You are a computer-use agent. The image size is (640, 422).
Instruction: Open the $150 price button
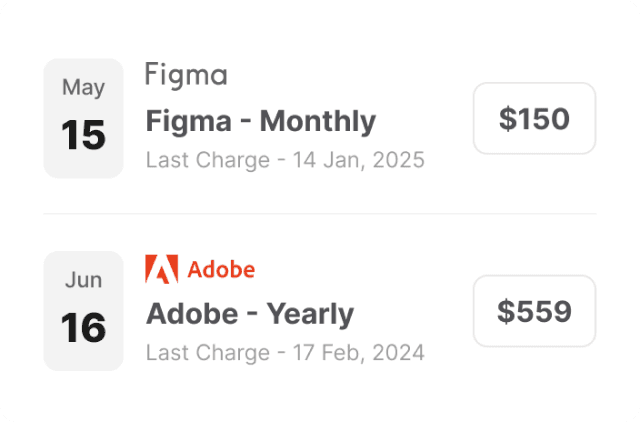534,119
